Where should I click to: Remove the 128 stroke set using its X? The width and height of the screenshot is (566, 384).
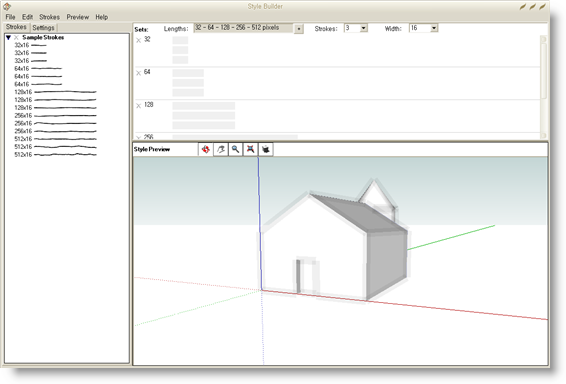[139, 106]
